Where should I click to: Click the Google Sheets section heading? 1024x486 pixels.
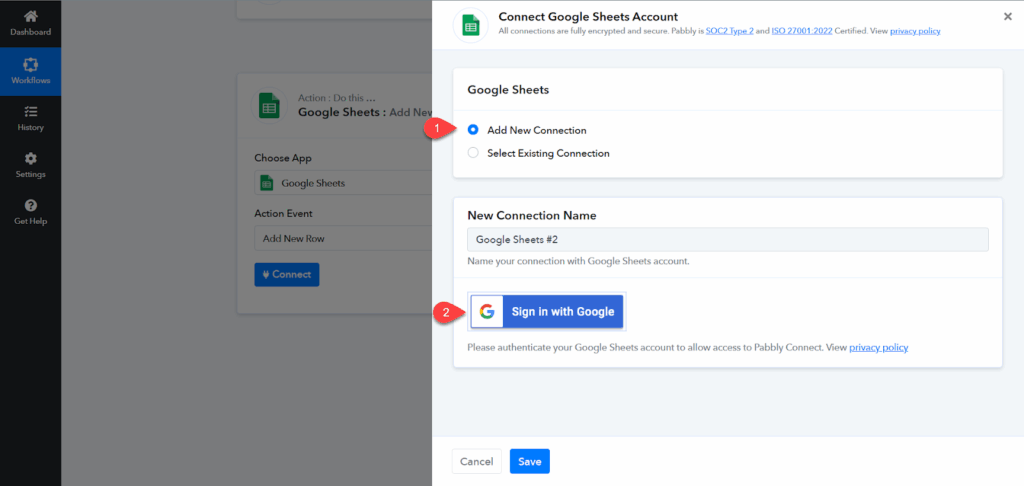[508, 90]
